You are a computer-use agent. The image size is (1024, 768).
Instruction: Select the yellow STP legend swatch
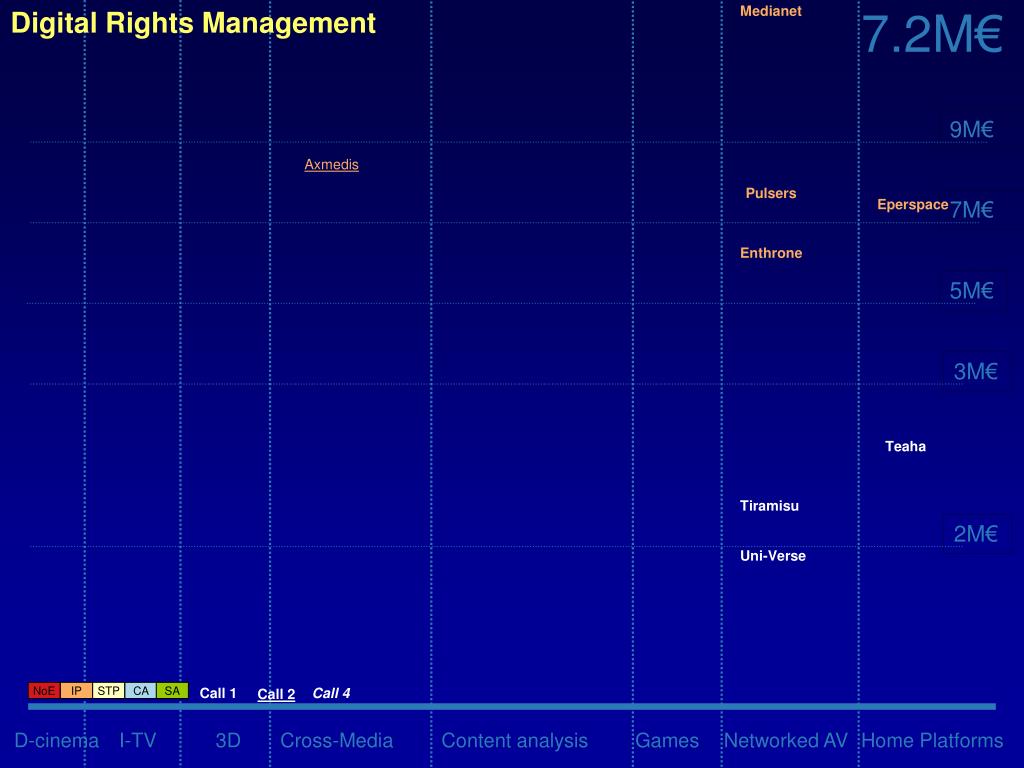pos(108,691)
